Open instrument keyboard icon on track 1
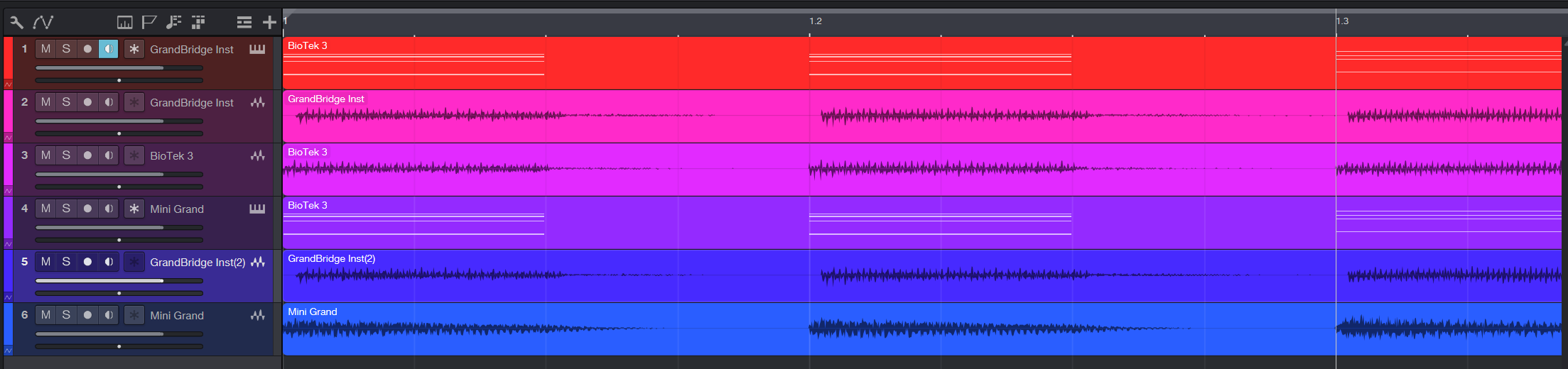This screenshot has width=1568, height=369. (x=257, y=49)
